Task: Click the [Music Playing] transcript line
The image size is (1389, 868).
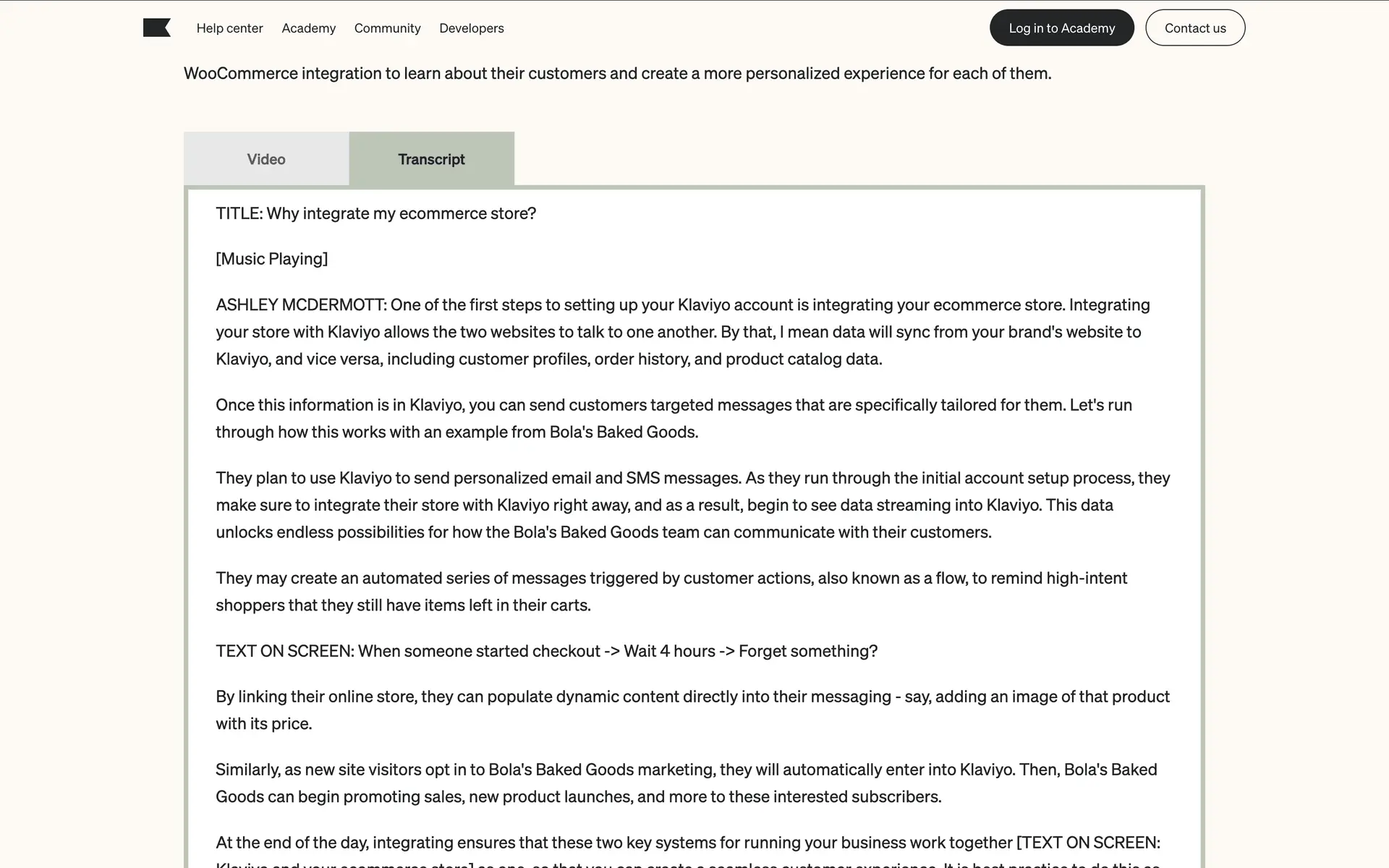Action: tap(271, 259)
